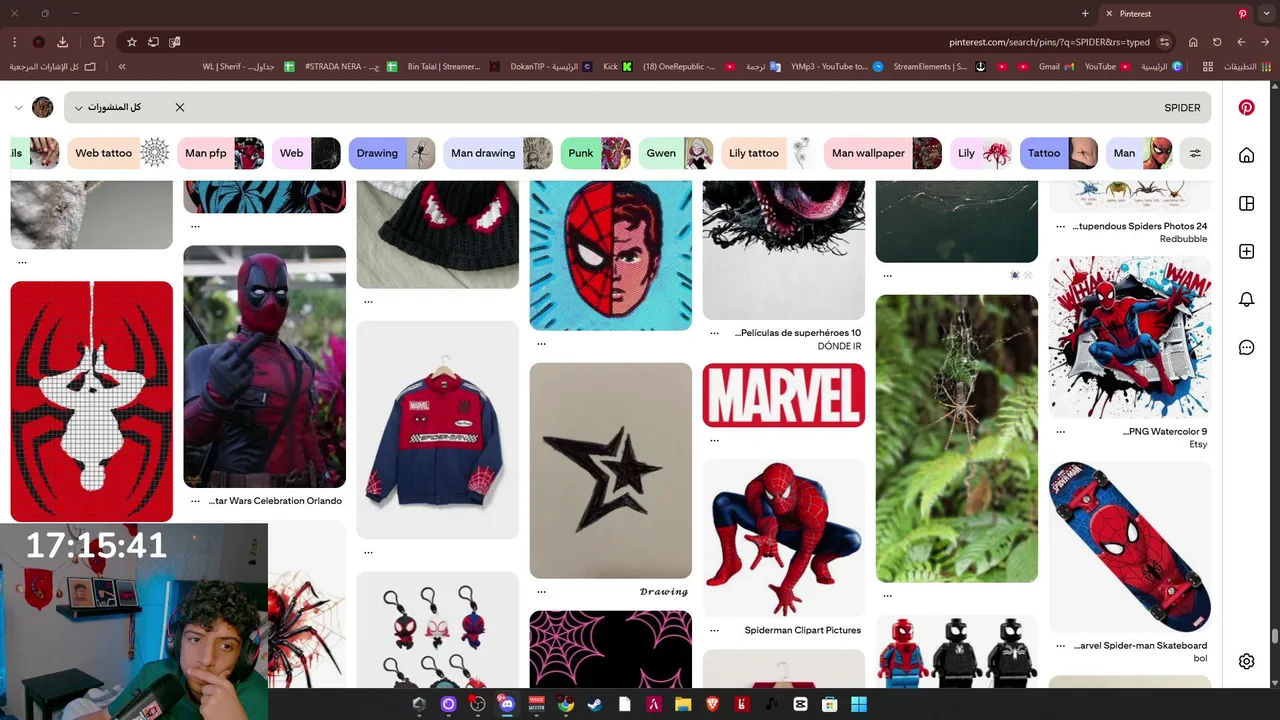1280x720 pixels.
Task: Click the browser reload button
Action: pos(1217,42)
